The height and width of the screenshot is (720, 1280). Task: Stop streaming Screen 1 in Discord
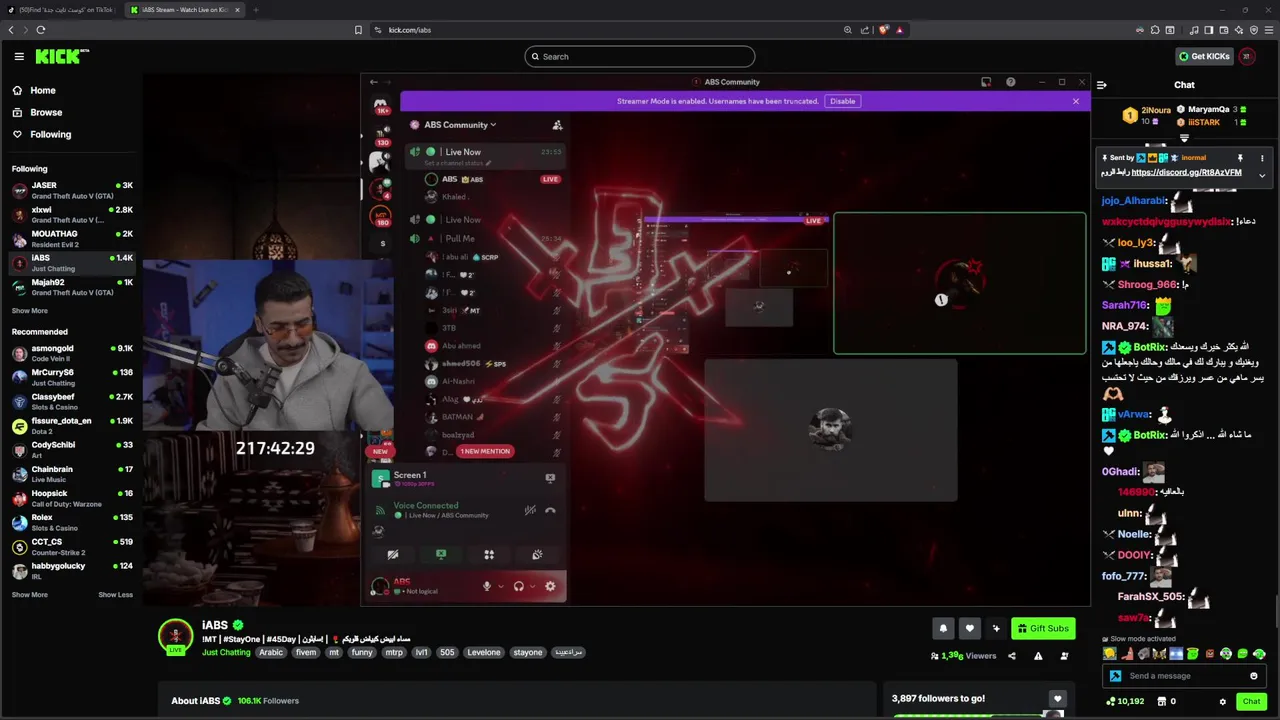(550, 478)
